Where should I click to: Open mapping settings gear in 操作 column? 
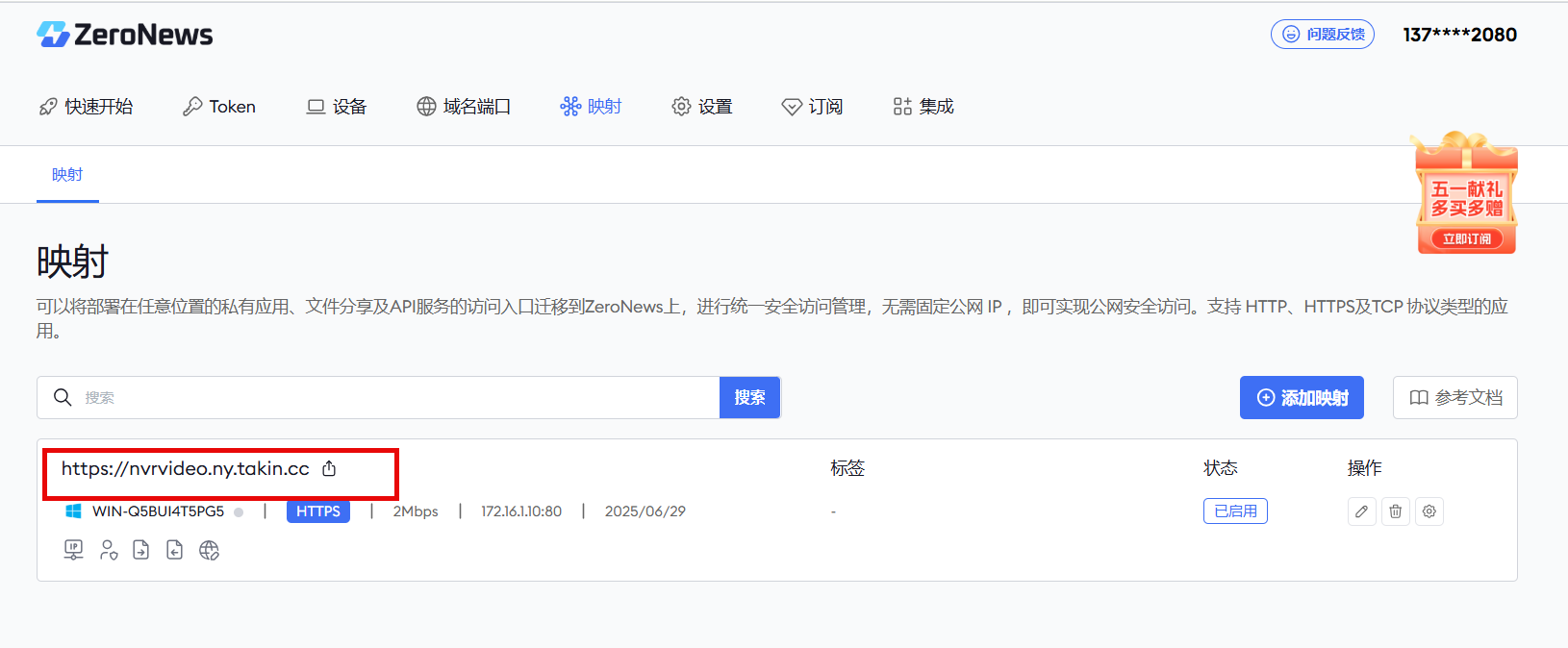pyautogui.click(x=1429, y=511)
